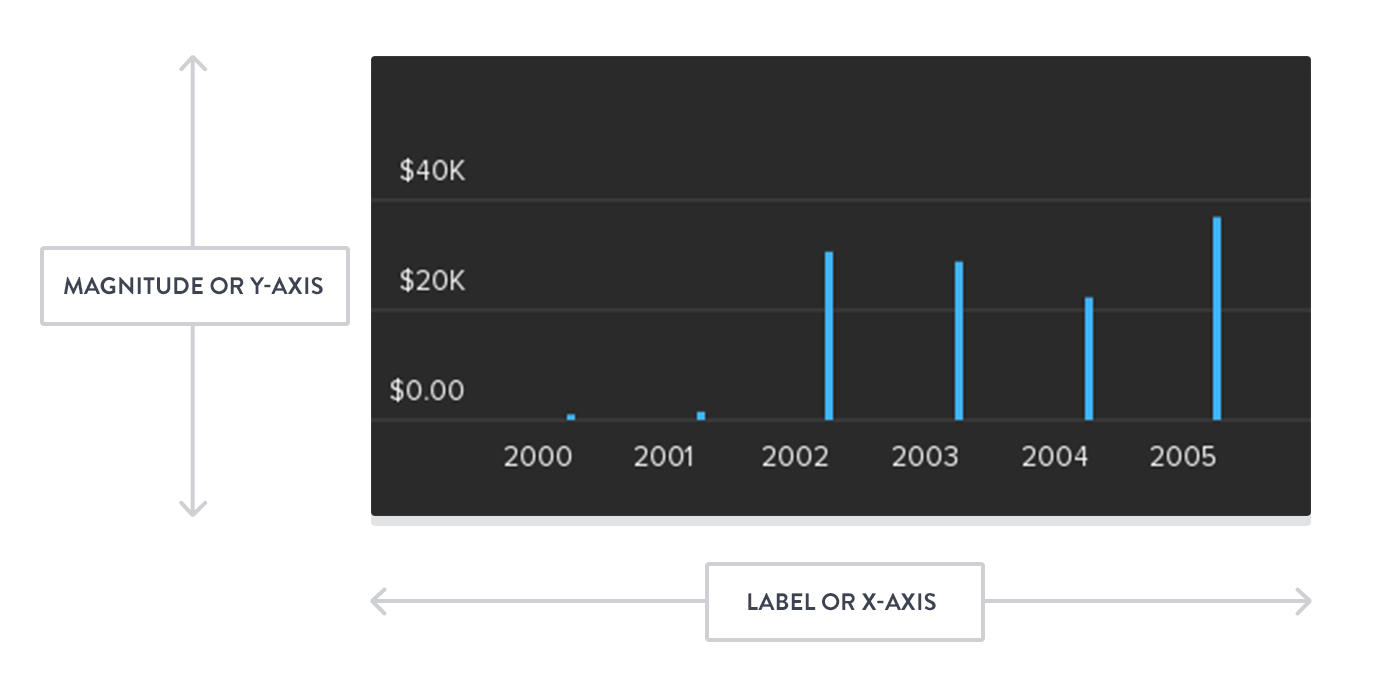
Task: Select the LABEL OR X-AXIS label box
Action: coord(844,602)
